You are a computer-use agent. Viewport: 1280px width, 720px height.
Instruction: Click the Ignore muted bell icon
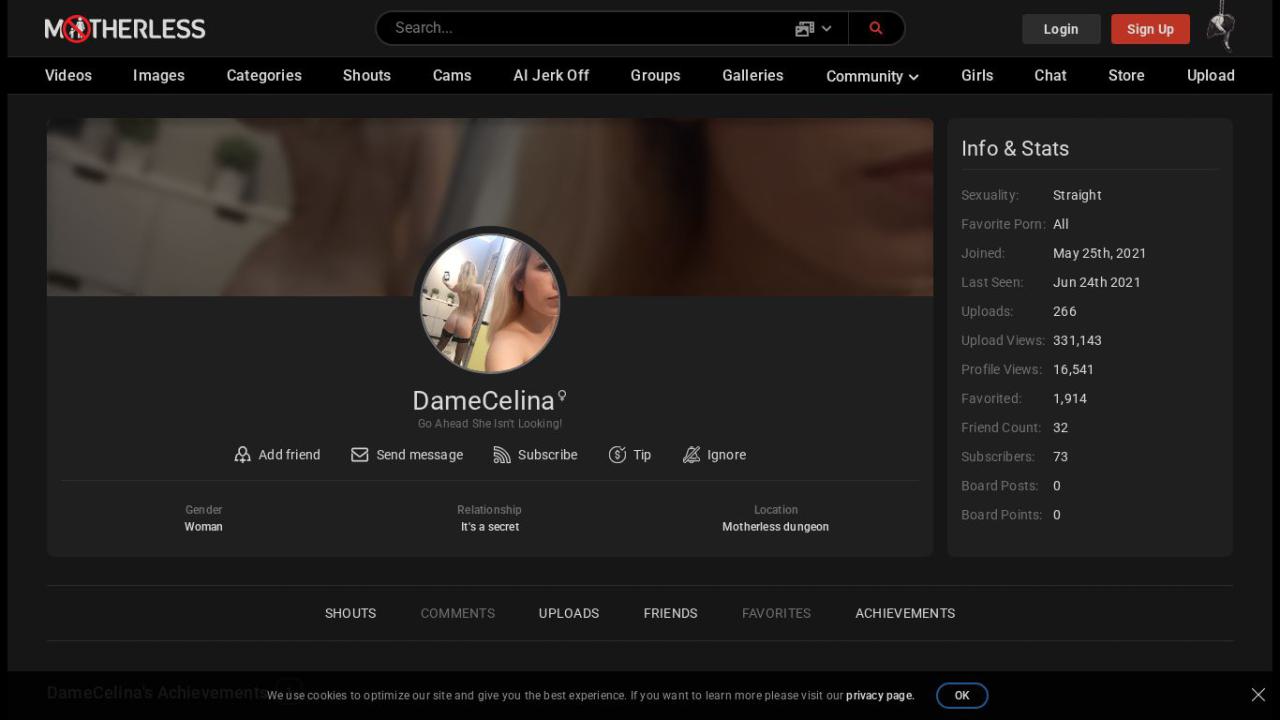point(691,455)
